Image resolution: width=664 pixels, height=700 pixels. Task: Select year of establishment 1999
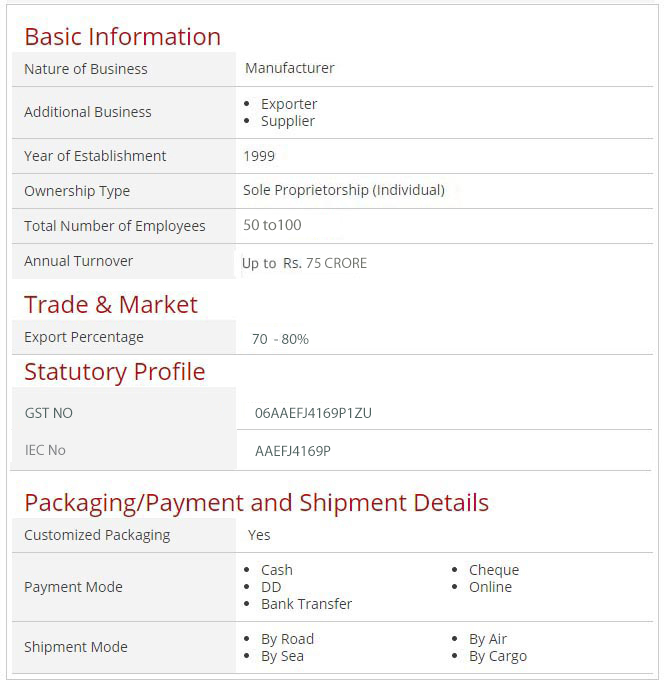(259, 156)
